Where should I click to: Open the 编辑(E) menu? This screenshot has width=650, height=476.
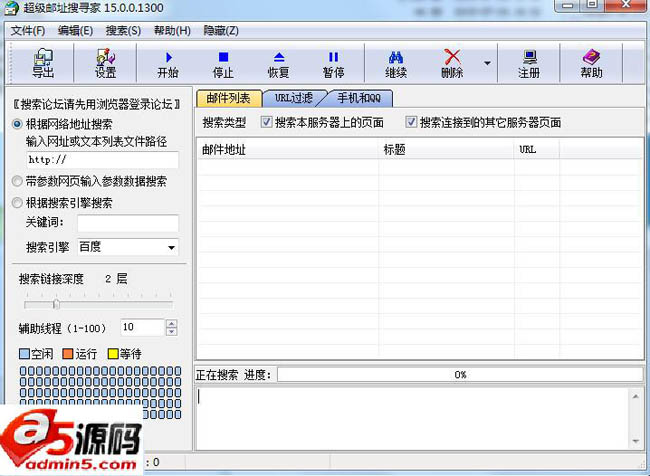pyautogui.click(x=75, y=31)
